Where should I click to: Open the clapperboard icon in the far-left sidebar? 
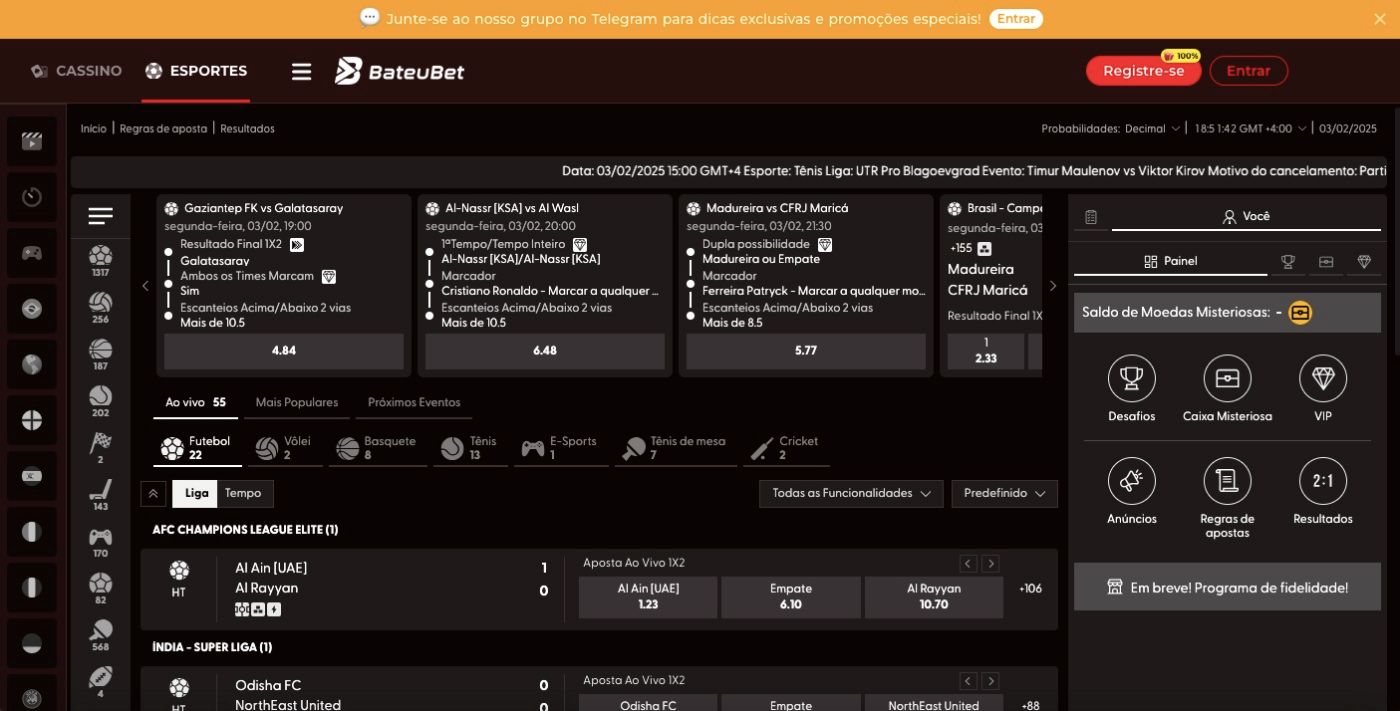[32, 141]
